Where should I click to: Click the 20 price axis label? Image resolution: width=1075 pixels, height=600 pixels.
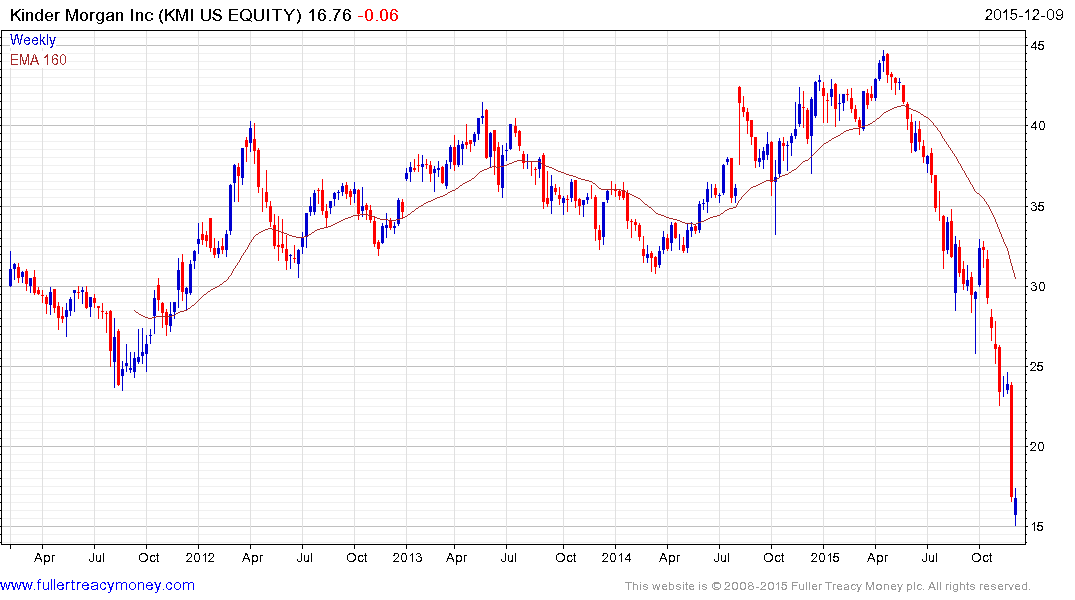pos(1038,446)
